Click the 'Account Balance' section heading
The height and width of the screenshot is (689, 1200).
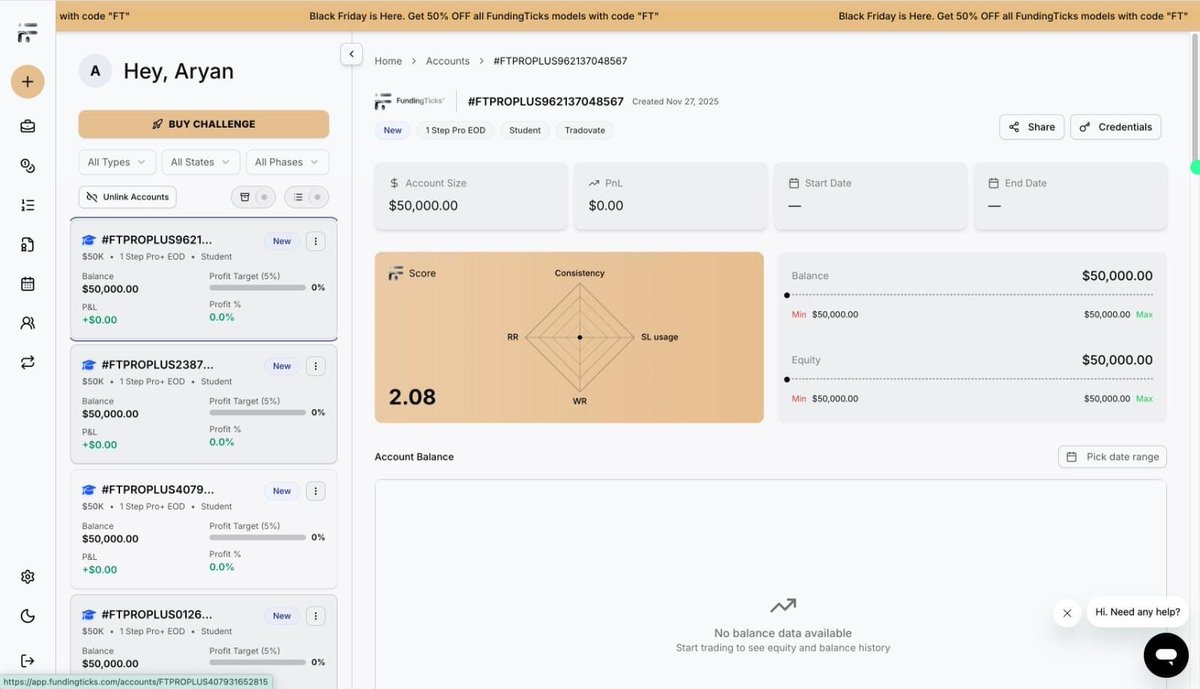[414, 457]
